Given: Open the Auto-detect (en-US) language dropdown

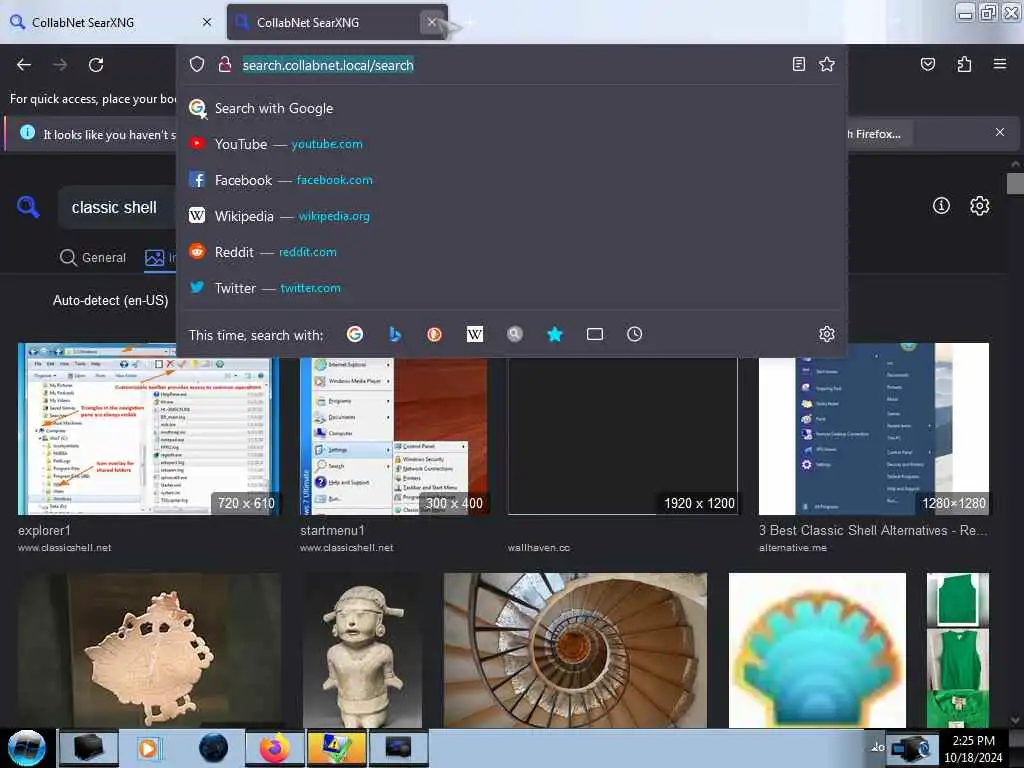Looking at the screenshot, I should click(110, 300).
